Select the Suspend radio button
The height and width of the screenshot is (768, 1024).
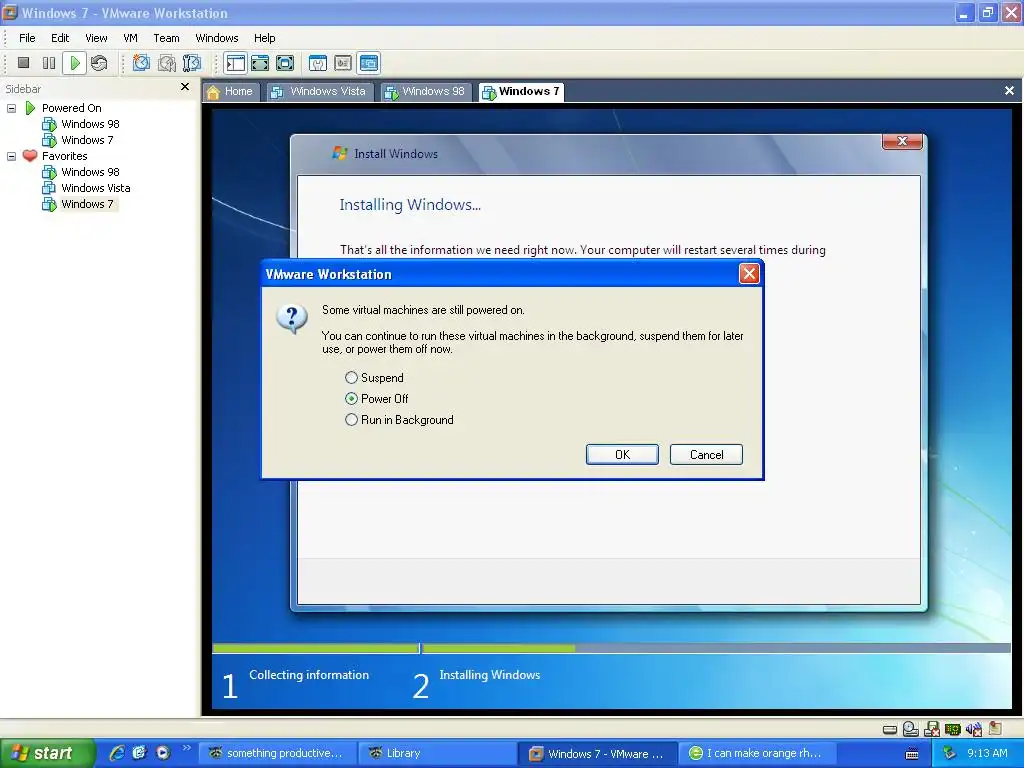[351, 377]
